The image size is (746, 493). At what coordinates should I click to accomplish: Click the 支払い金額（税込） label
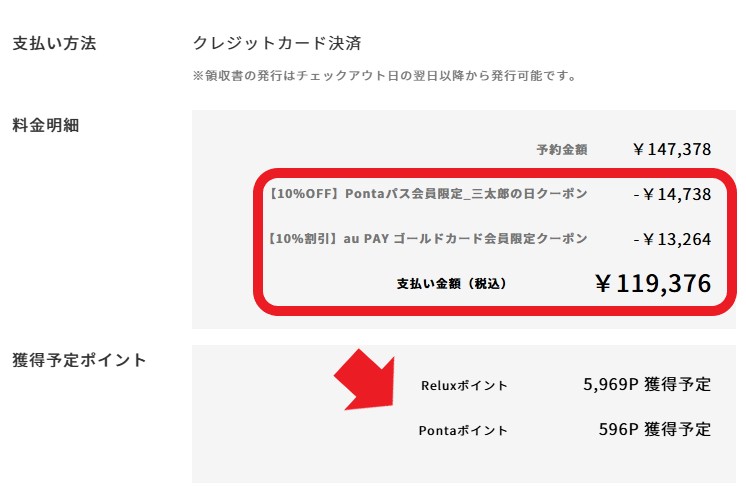pyautogui.click(x=452, y=284)
